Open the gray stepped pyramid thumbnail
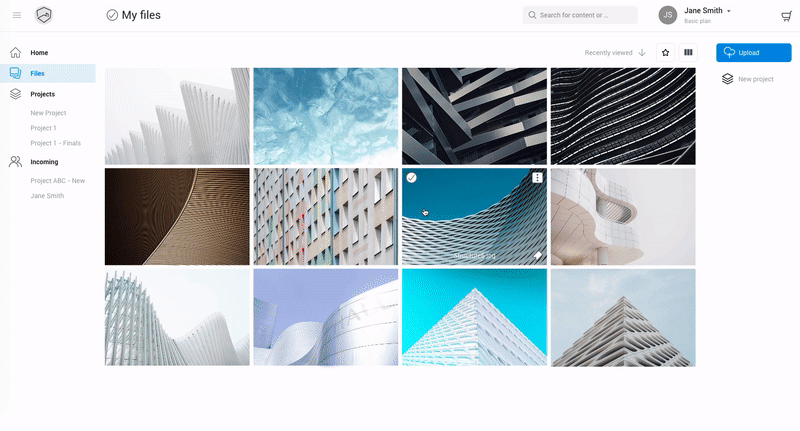Image resolution: width=800 pixels, height=431 pixels. pyautogui.click(x=623, y=317)
